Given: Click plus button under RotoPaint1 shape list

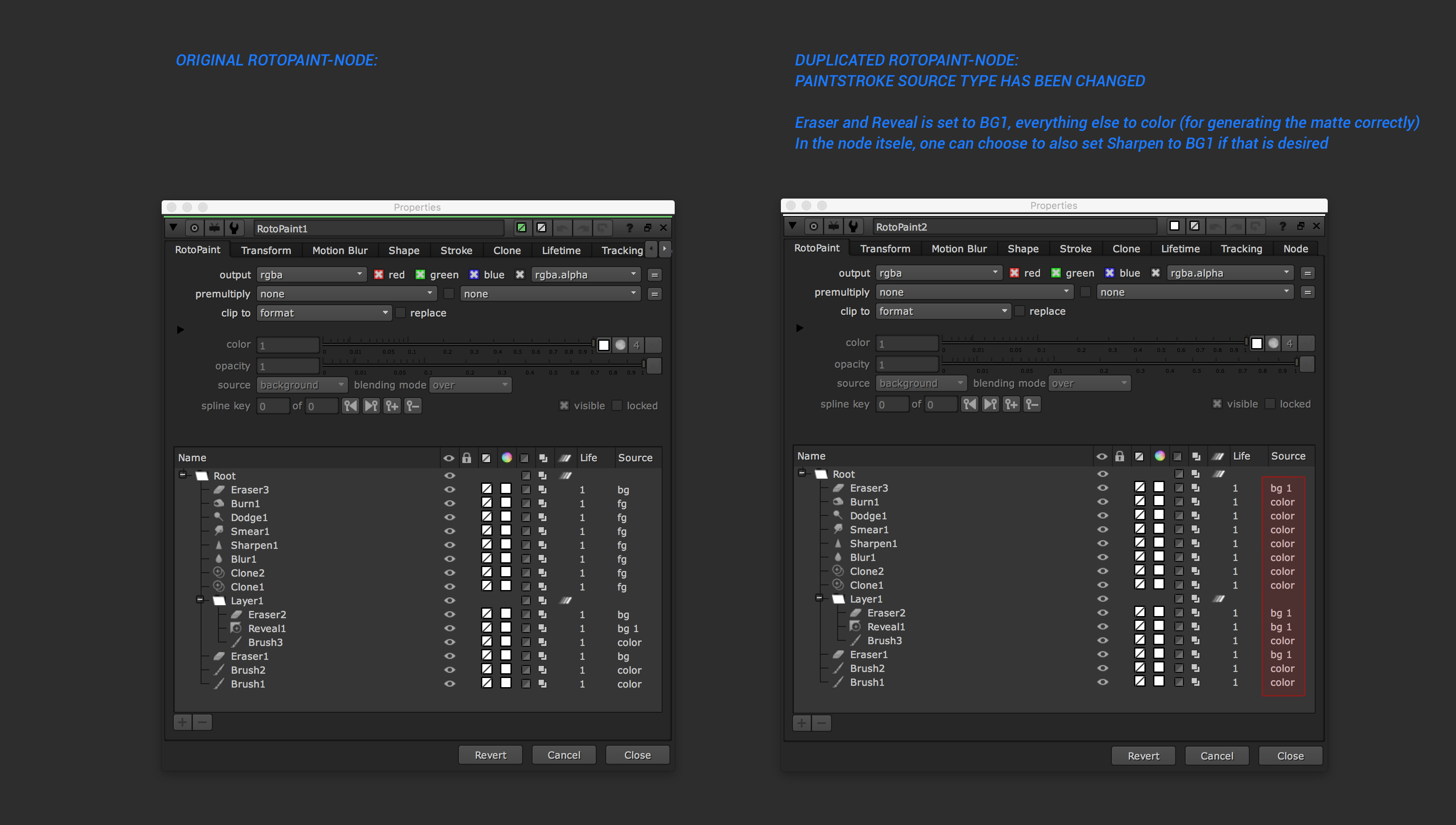Looking at the screenshot, I should click(x=182, y=722).
